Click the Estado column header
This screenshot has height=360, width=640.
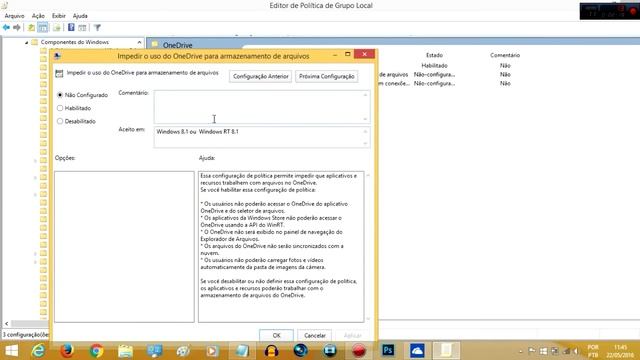pyautogui.click(x=434, y=55)
